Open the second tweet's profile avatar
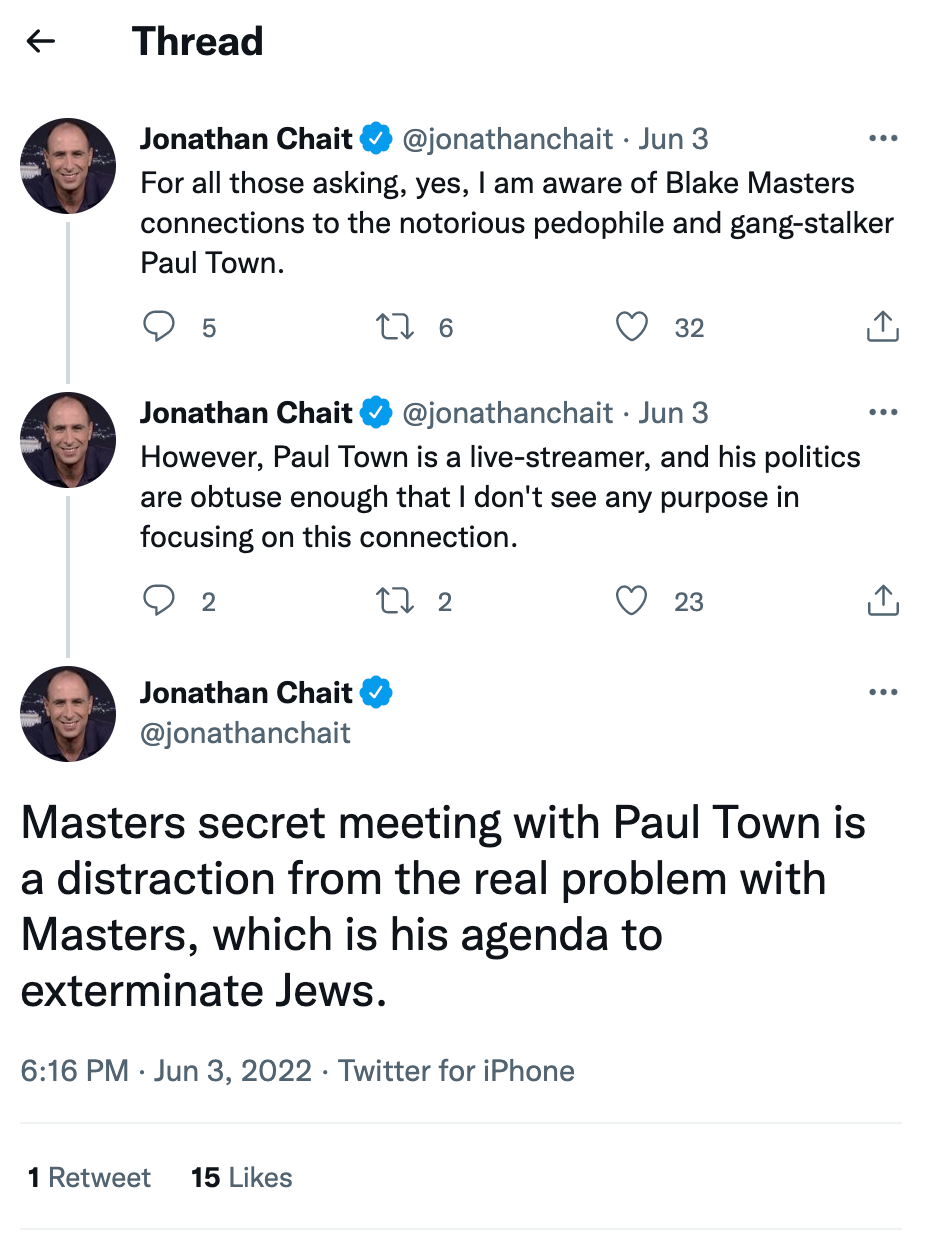 [69, 440]
